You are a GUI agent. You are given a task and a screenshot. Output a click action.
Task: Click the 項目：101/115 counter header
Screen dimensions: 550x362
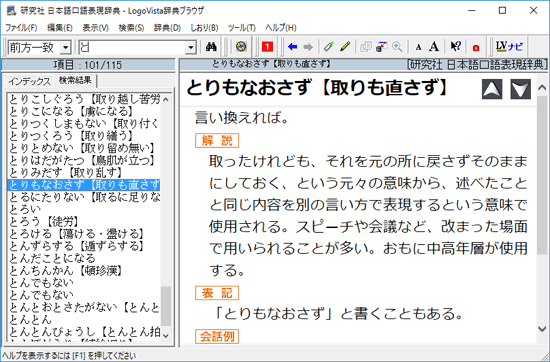click(x=88, y=65)
